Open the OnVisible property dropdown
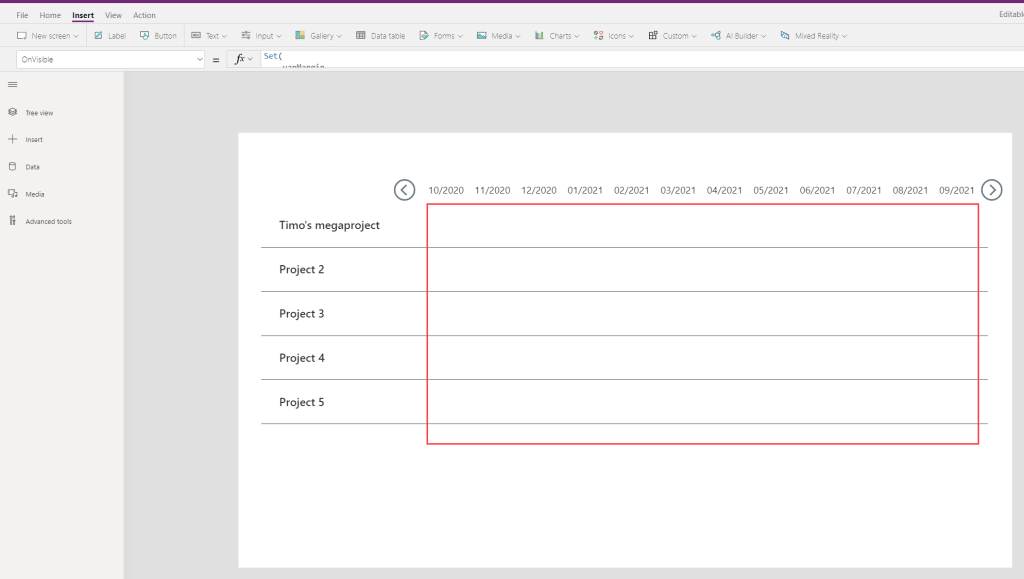 point(110,60)
